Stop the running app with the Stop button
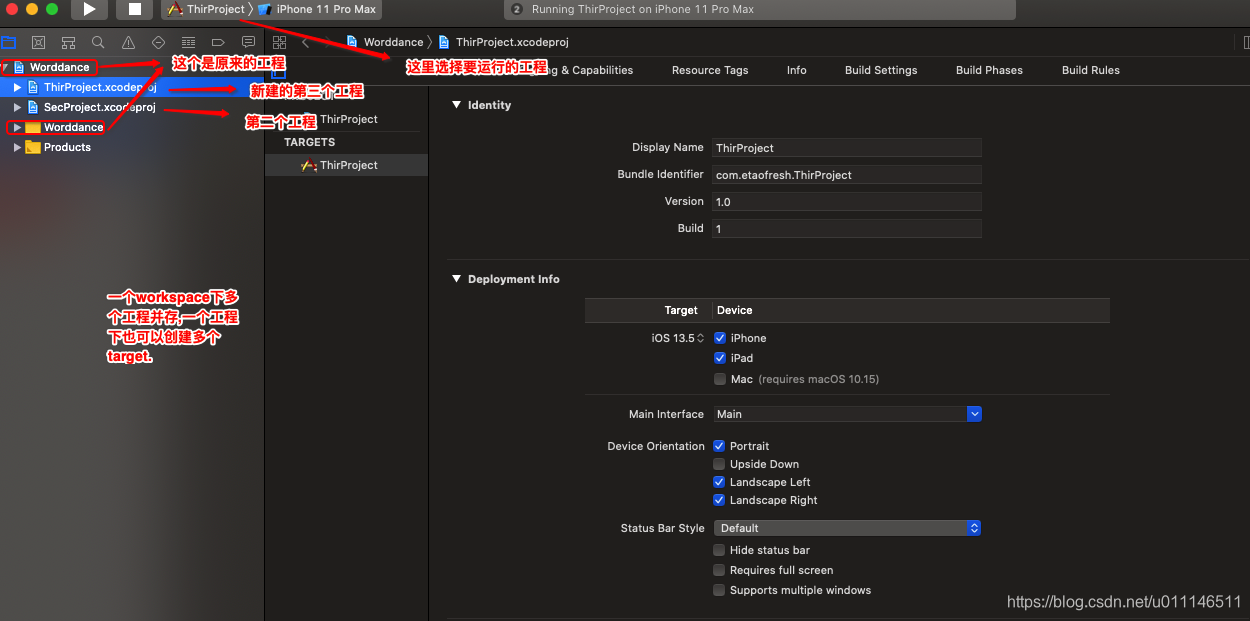Screen dimensions: 1250x621 coord(135,9)
